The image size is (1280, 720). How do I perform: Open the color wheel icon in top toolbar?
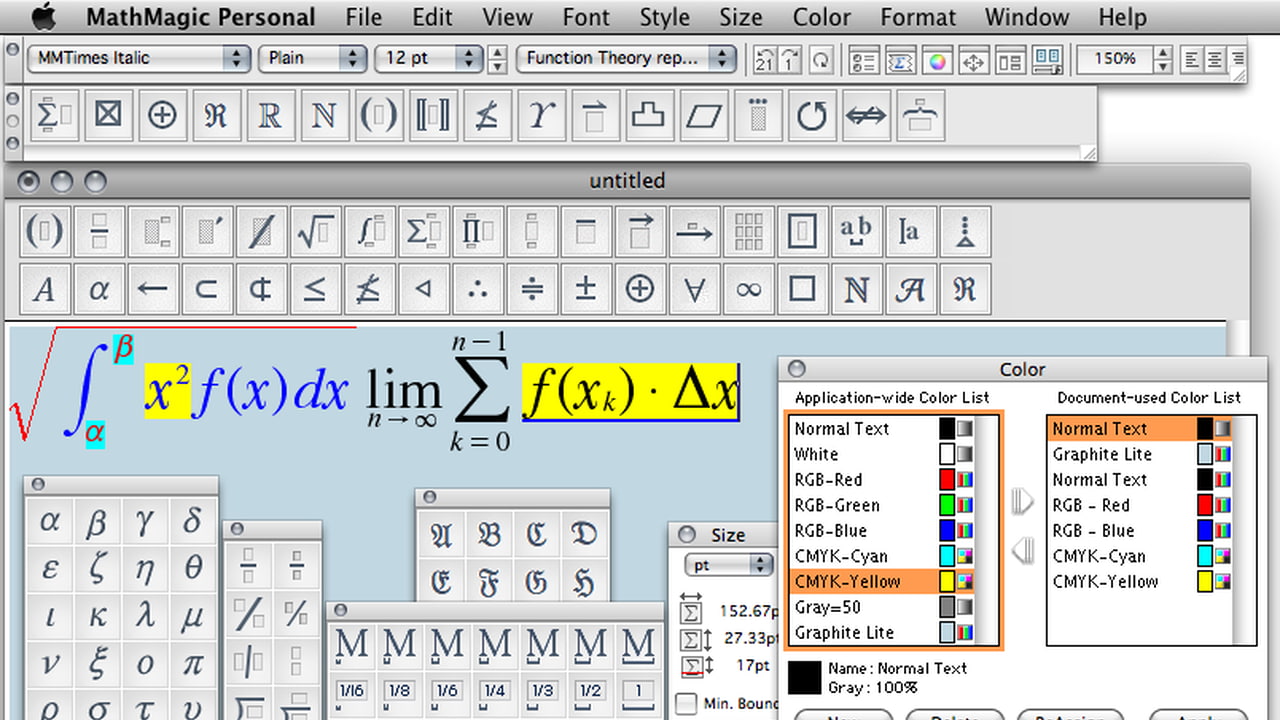point(936,60)
